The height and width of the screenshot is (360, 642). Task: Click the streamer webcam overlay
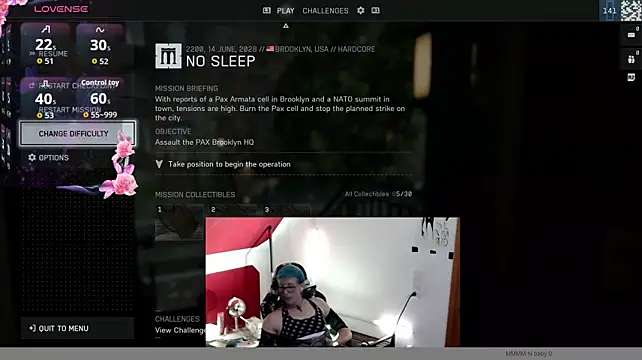pos(332,282)
